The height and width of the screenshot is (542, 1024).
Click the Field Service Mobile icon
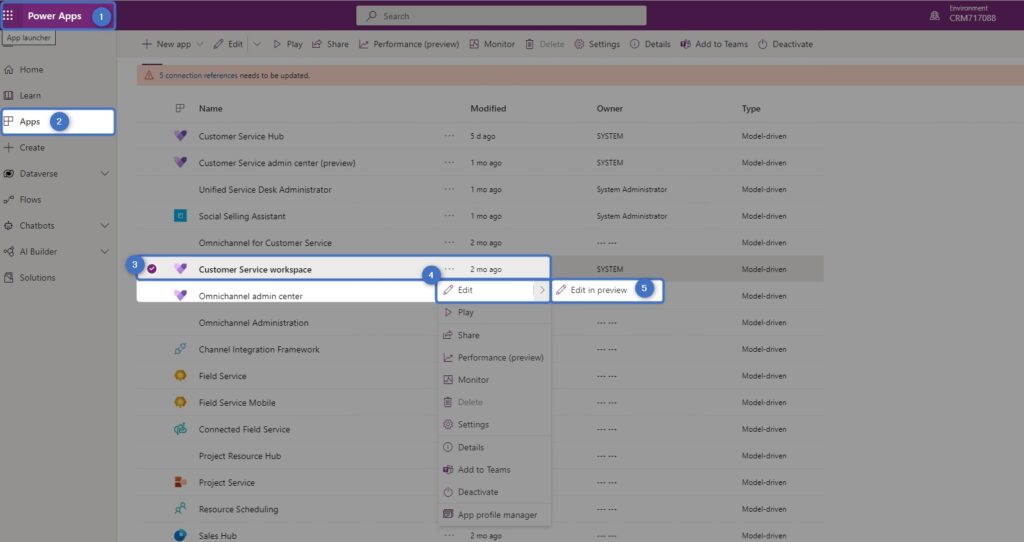click(180, 402)
